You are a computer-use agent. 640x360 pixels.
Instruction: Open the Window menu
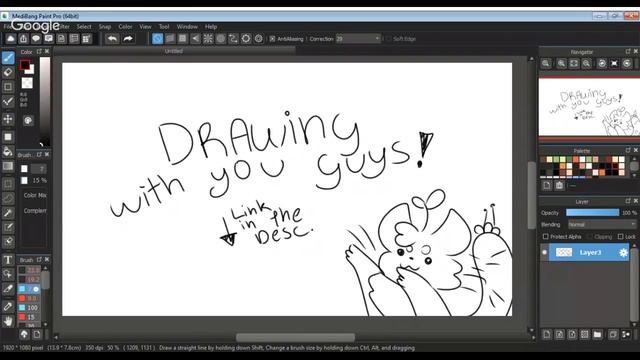187,27
